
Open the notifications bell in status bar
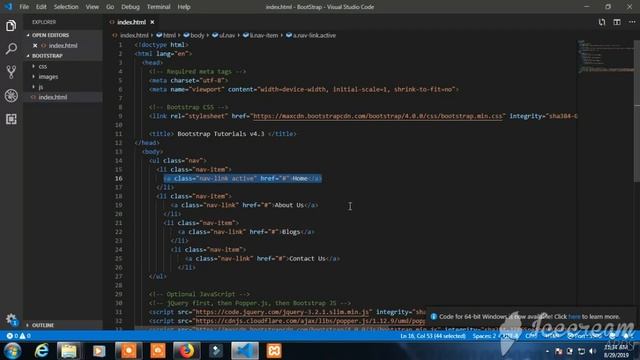[627, 336]
